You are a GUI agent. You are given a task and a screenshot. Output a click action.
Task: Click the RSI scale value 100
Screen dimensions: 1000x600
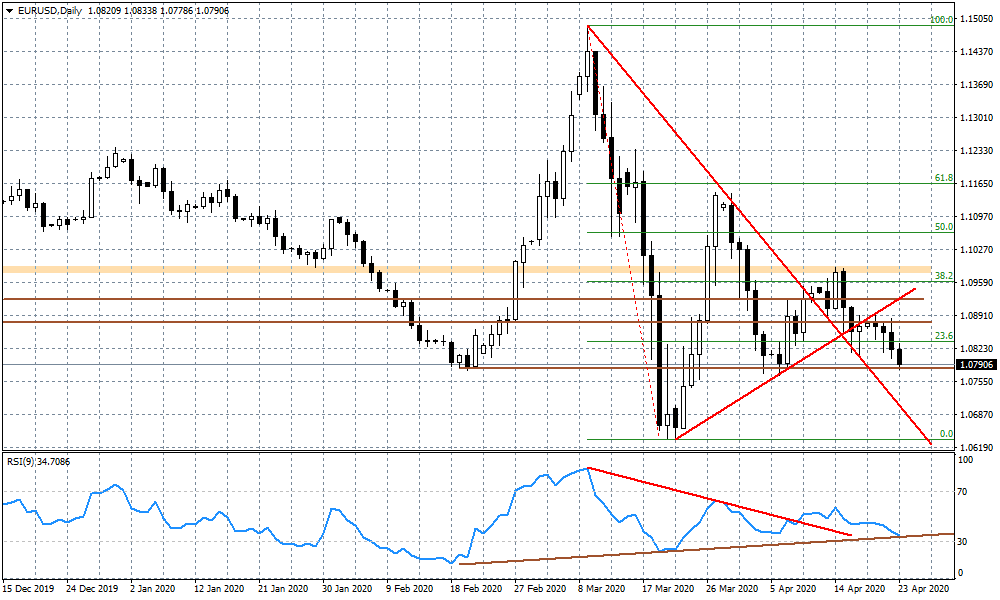(966, 460)
